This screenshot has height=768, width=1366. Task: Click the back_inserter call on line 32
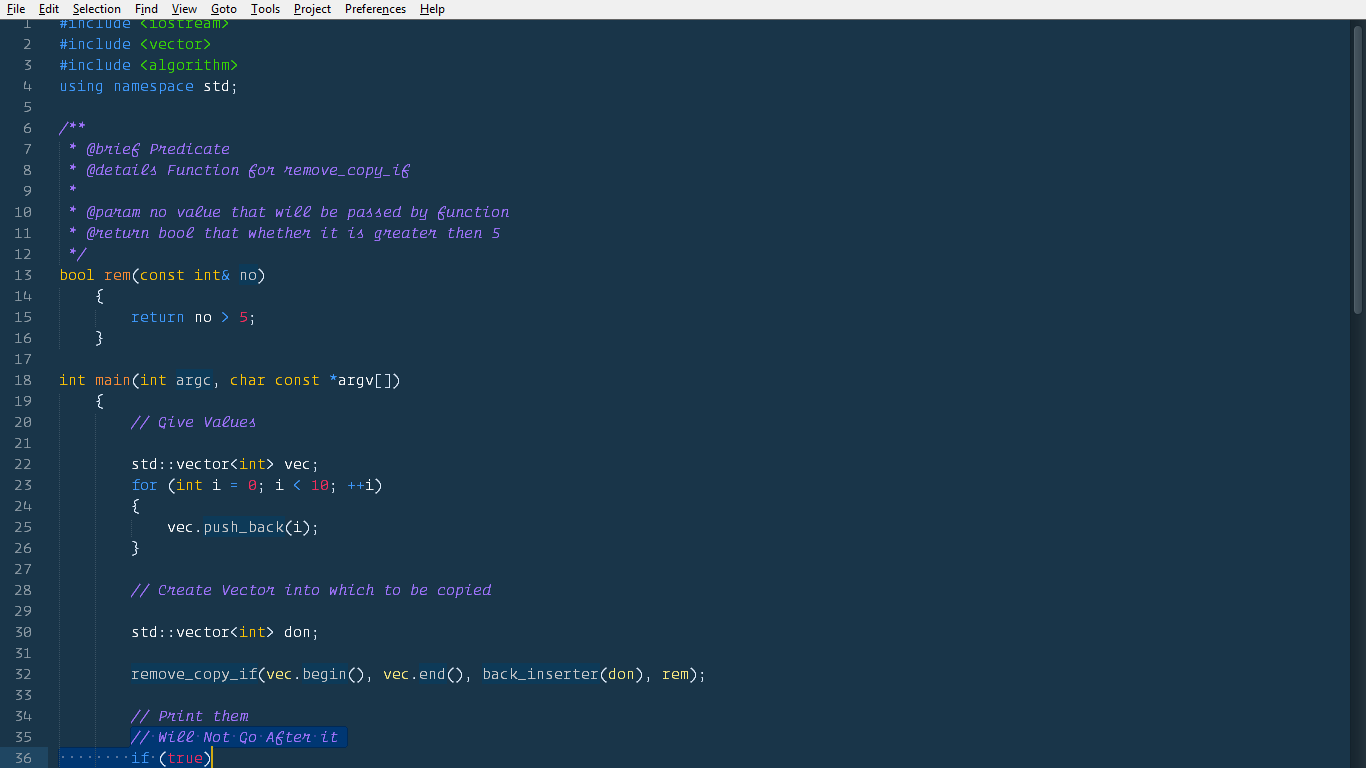click(540, 674)
